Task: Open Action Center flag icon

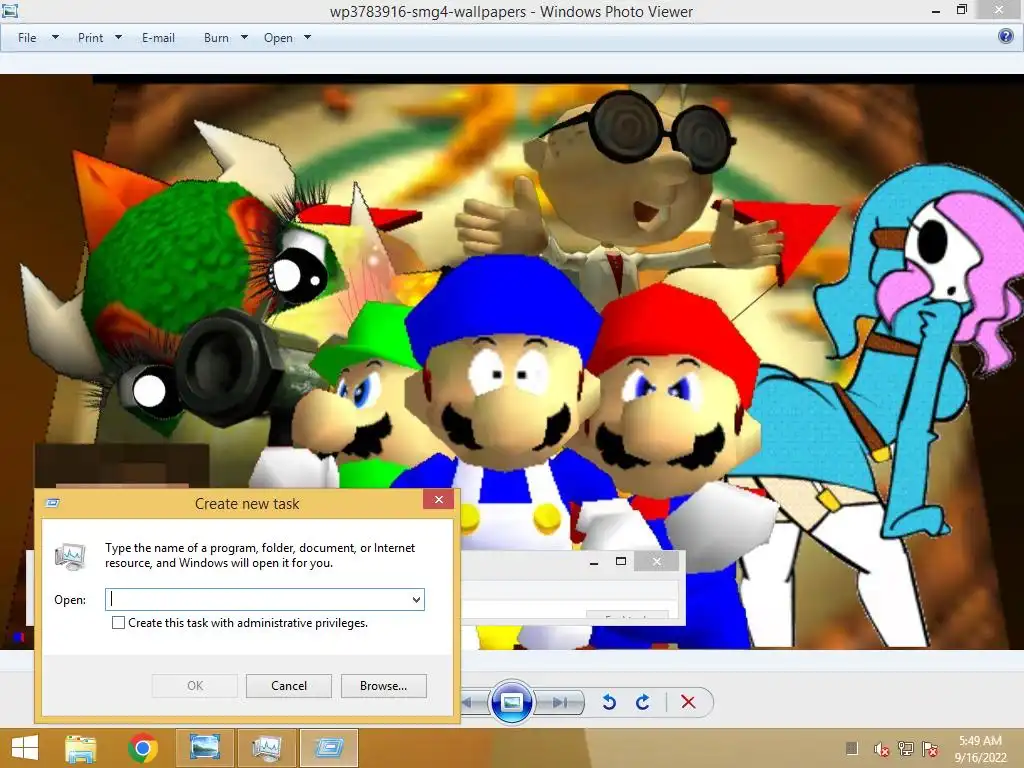Action: [x=930, y=749]
